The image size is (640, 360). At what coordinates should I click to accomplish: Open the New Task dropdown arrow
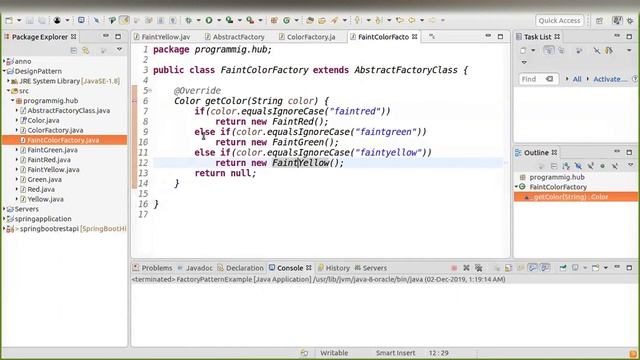[x=533, y=51]
